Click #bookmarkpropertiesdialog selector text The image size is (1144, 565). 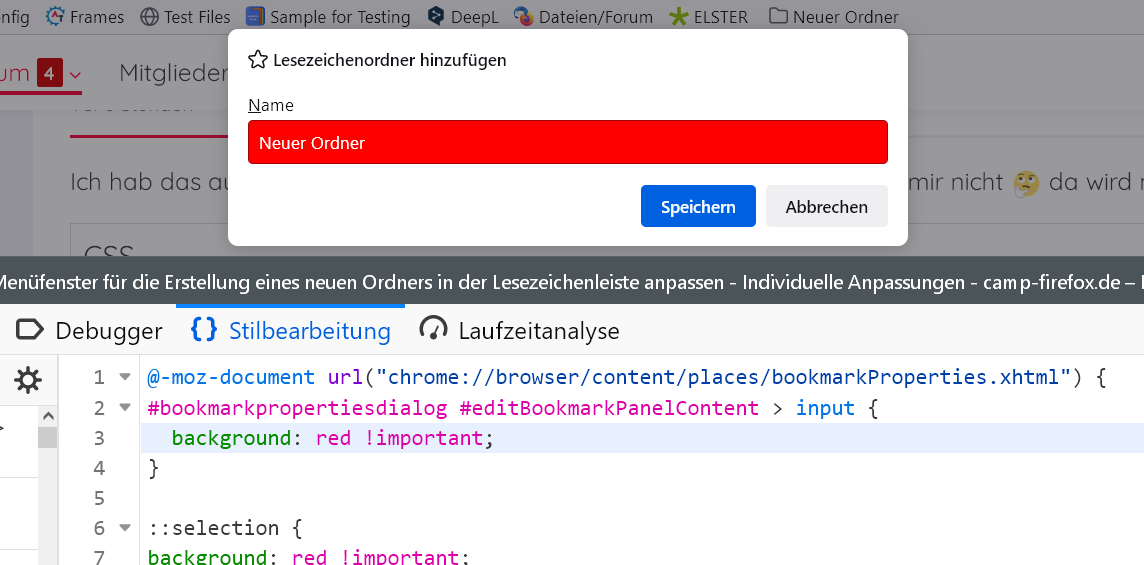coord(297,408)
